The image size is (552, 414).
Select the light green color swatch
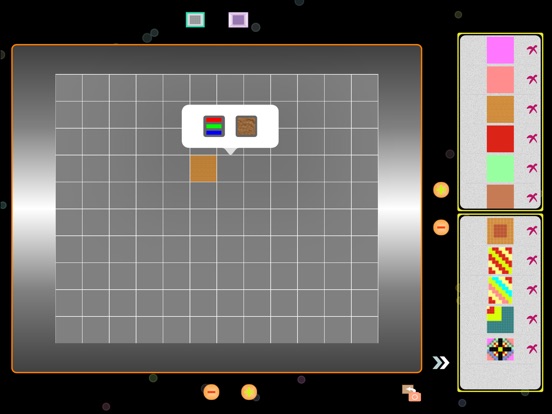[x=500, y=169]
